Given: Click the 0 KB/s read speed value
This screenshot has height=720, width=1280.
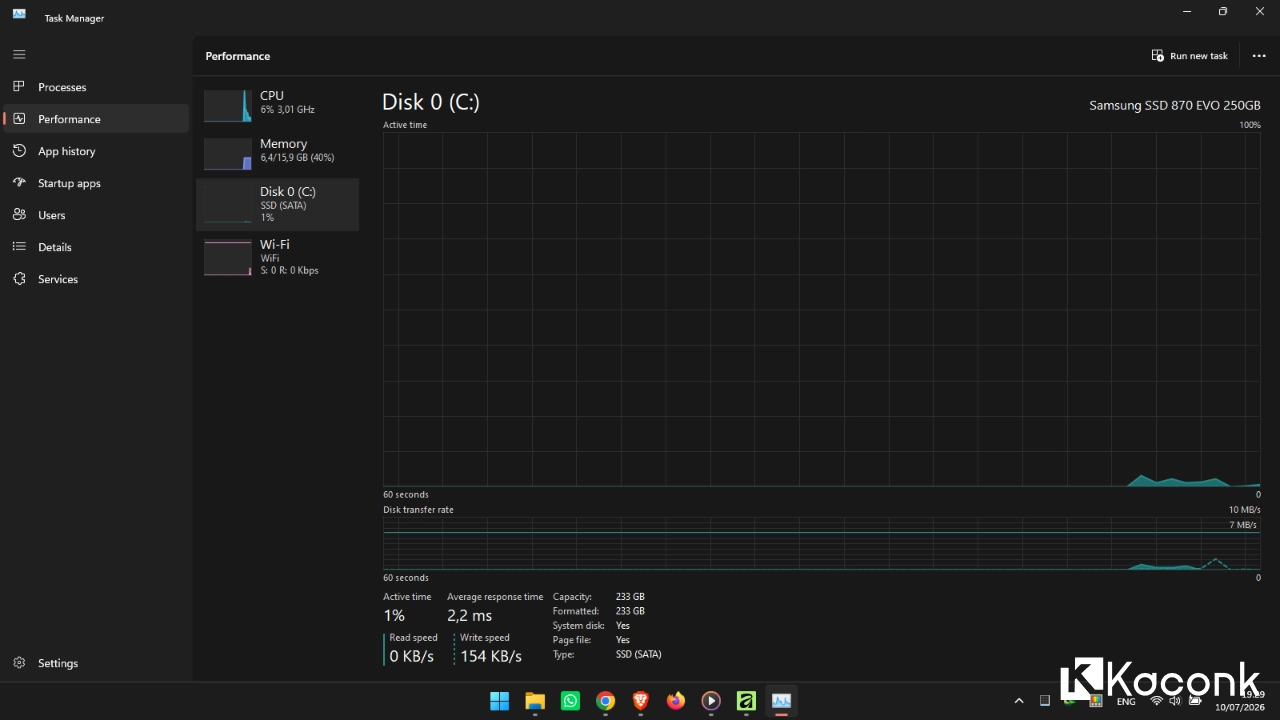Looking at the screenshot, I should [412, 656].
